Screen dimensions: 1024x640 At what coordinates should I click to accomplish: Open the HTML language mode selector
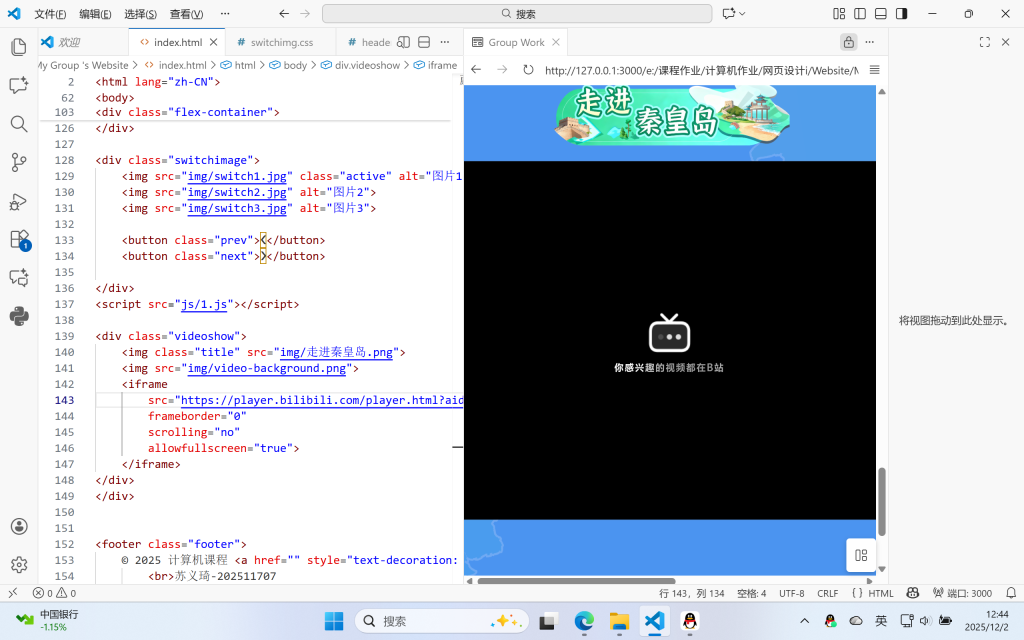coord(880,593)
